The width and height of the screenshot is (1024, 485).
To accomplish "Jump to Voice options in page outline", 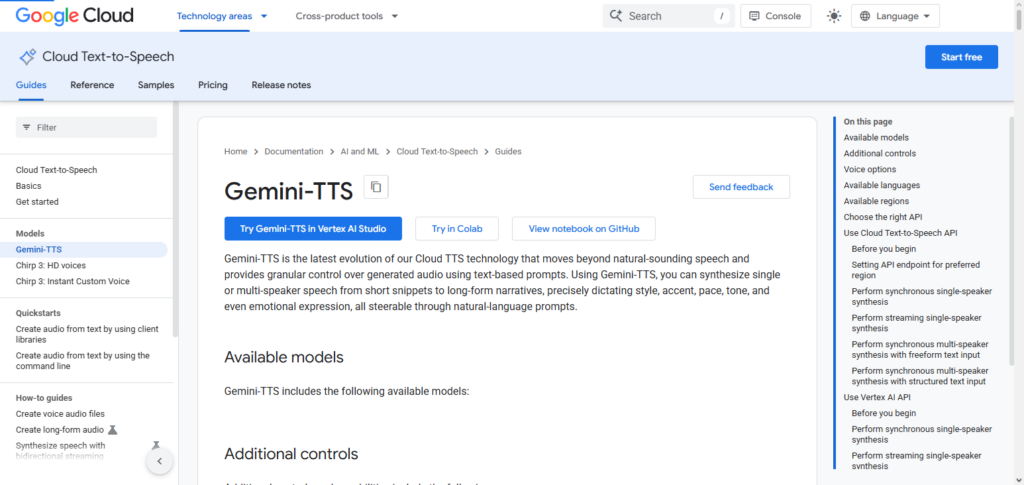I will [870, 169].
